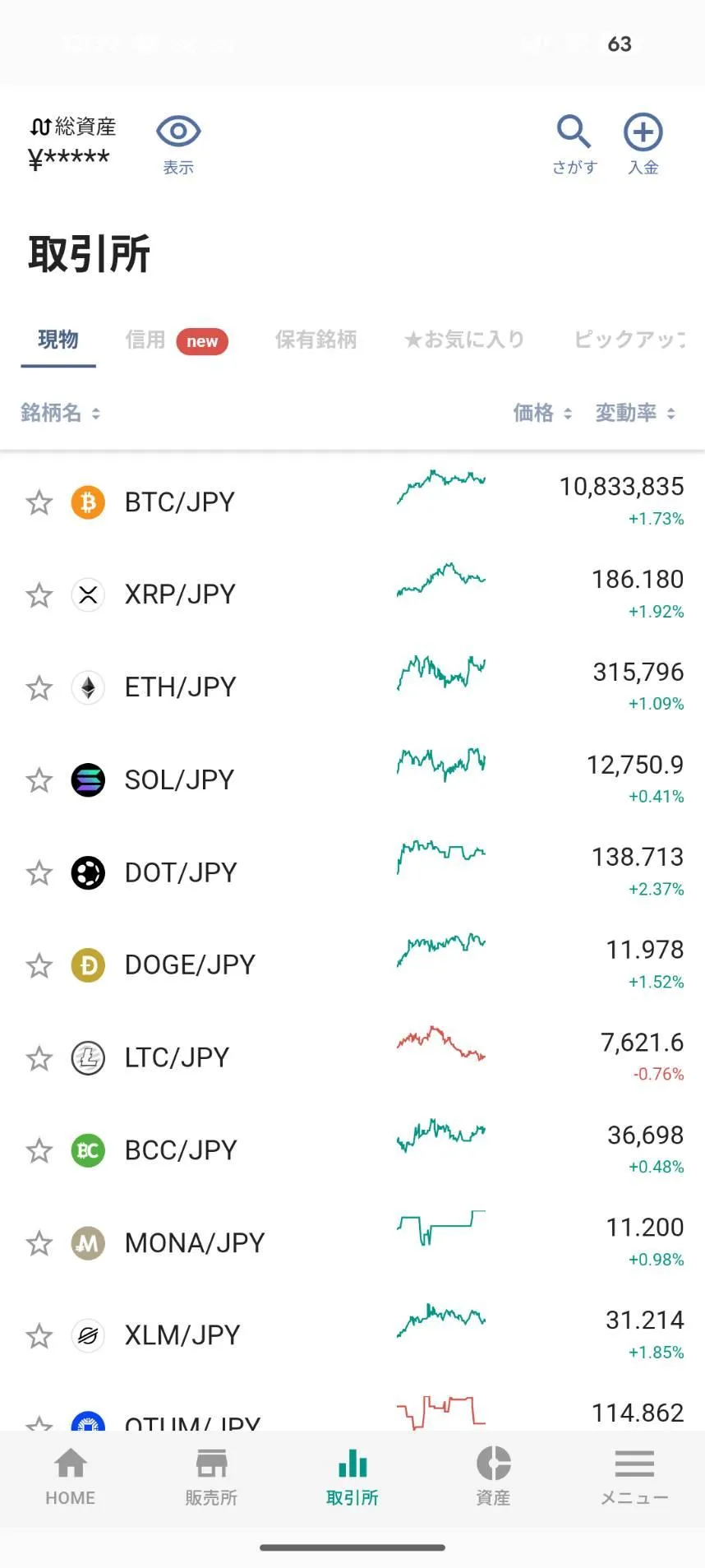
Task: Open the 資産 pie chart icon
Action: tap(493, 1464)
